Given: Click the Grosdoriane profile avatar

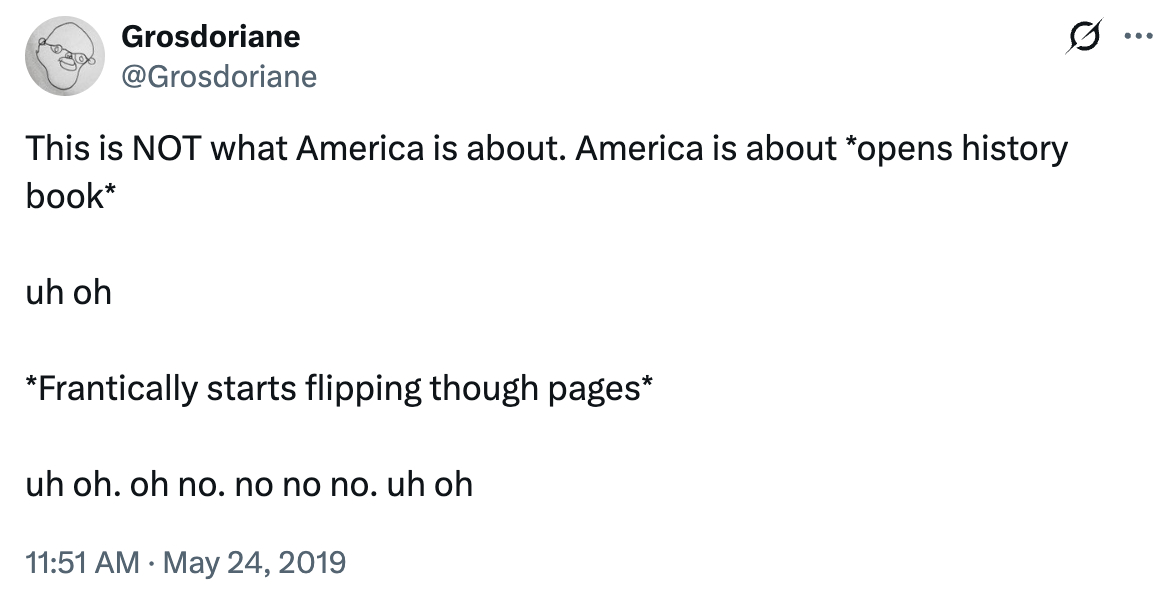Looking at the screenshot, I should [x=66, y=58].
